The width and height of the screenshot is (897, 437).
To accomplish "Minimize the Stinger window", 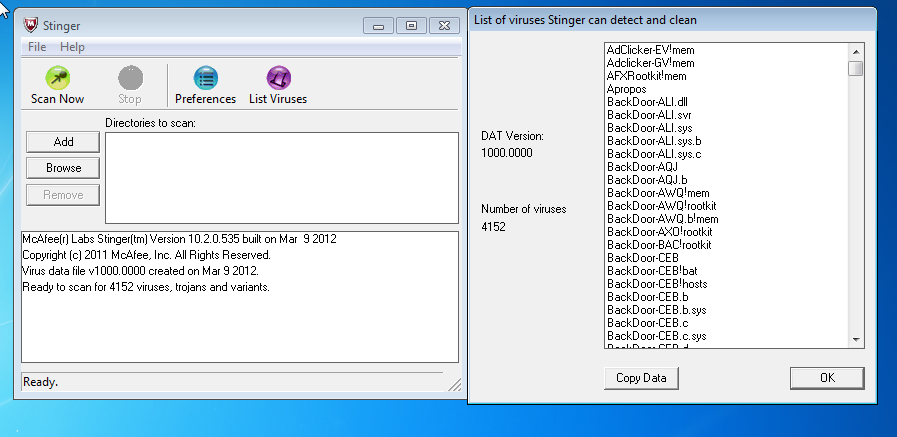I will [378, 26].
